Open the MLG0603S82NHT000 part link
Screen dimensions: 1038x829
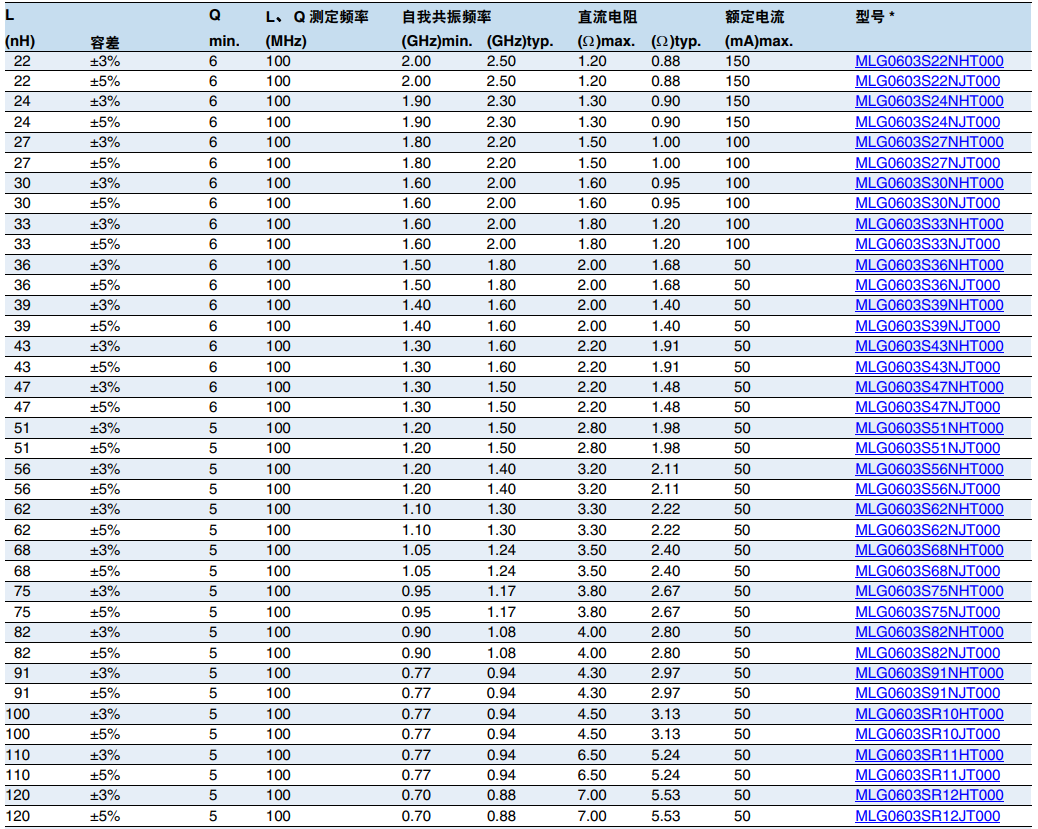click(x=929, y=632)
